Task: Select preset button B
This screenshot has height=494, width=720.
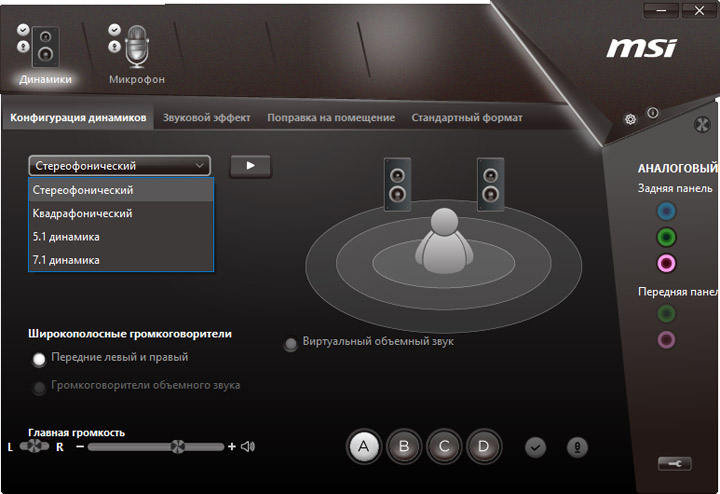Action: pos(404,446)
